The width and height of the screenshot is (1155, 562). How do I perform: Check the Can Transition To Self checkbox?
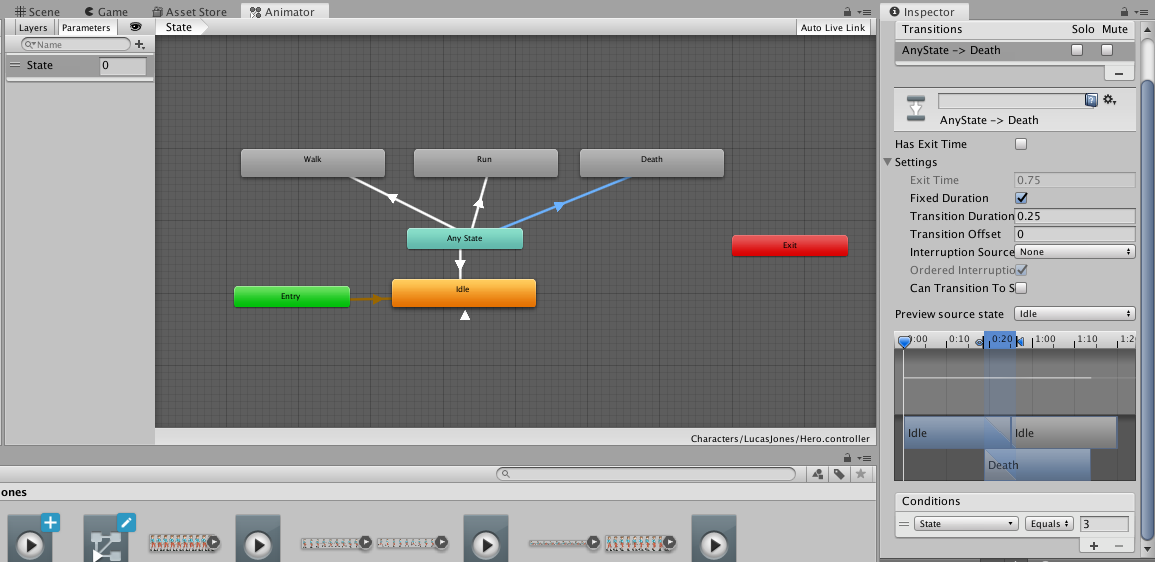pyautogui.click(x=1021, y=288)
